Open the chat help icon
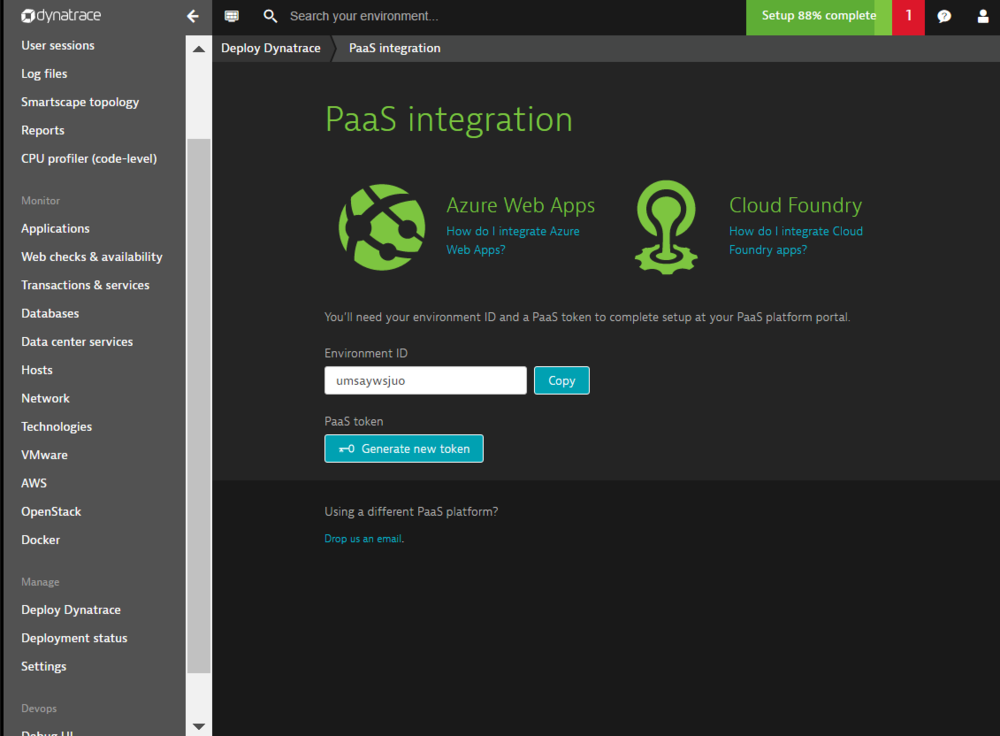Screen dimensions: 1000x736 point(944,17)
